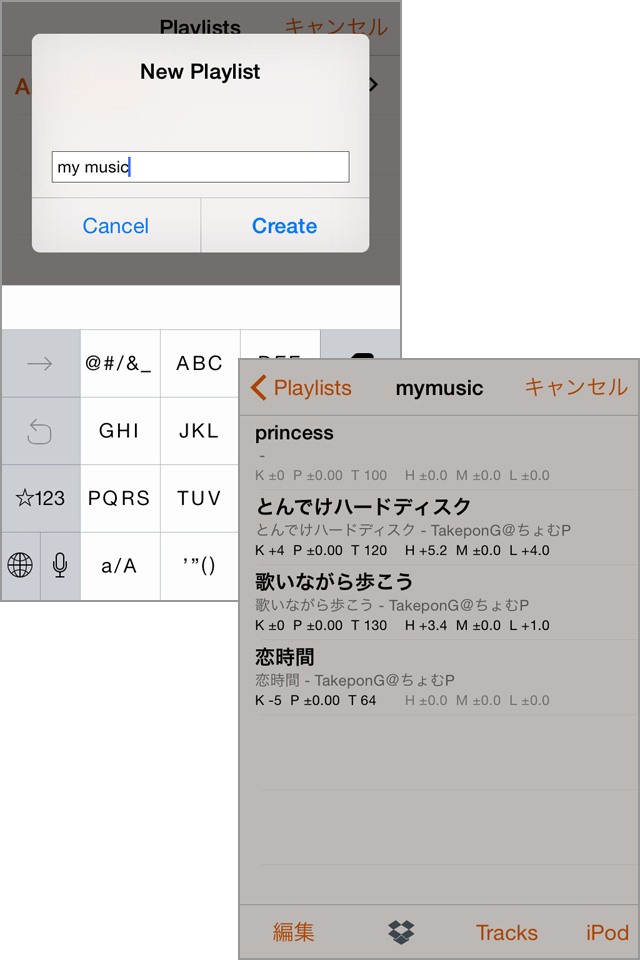Switch keyboard to ☆123 symbols mode
Image resolution: width=640 pixels, height=960 pixels.
tap(40, 498)
